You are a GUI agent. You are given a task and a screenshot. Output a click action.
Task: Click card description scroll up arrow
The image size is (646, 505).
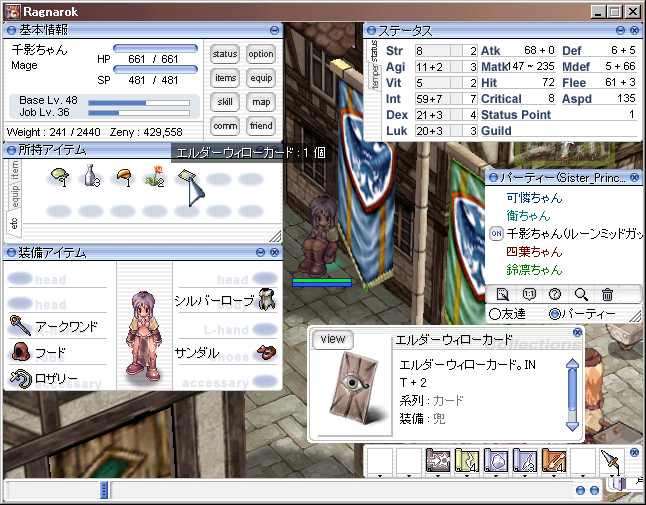[x=572, y=363]
